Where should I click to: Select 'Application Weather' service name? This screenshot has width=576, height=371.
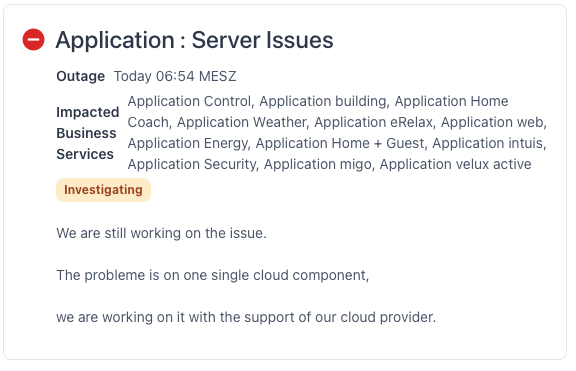[241, 122]
